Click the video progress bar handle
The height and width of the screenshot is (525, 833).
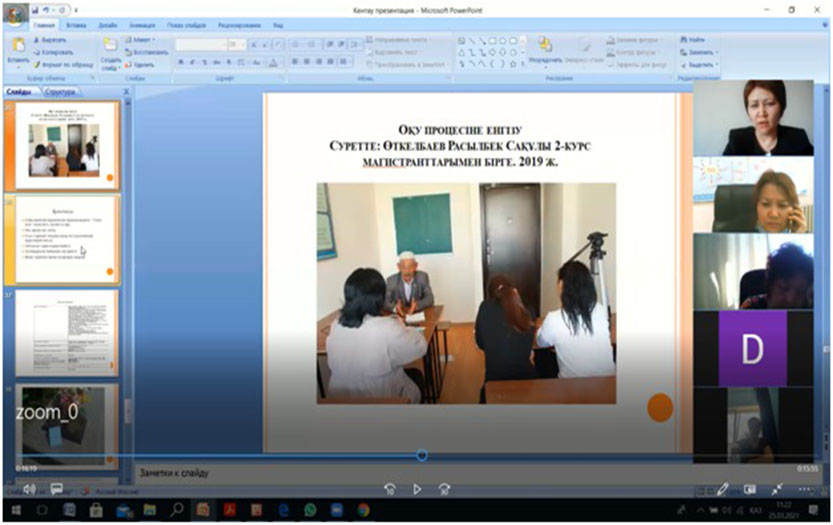(422, 455)
